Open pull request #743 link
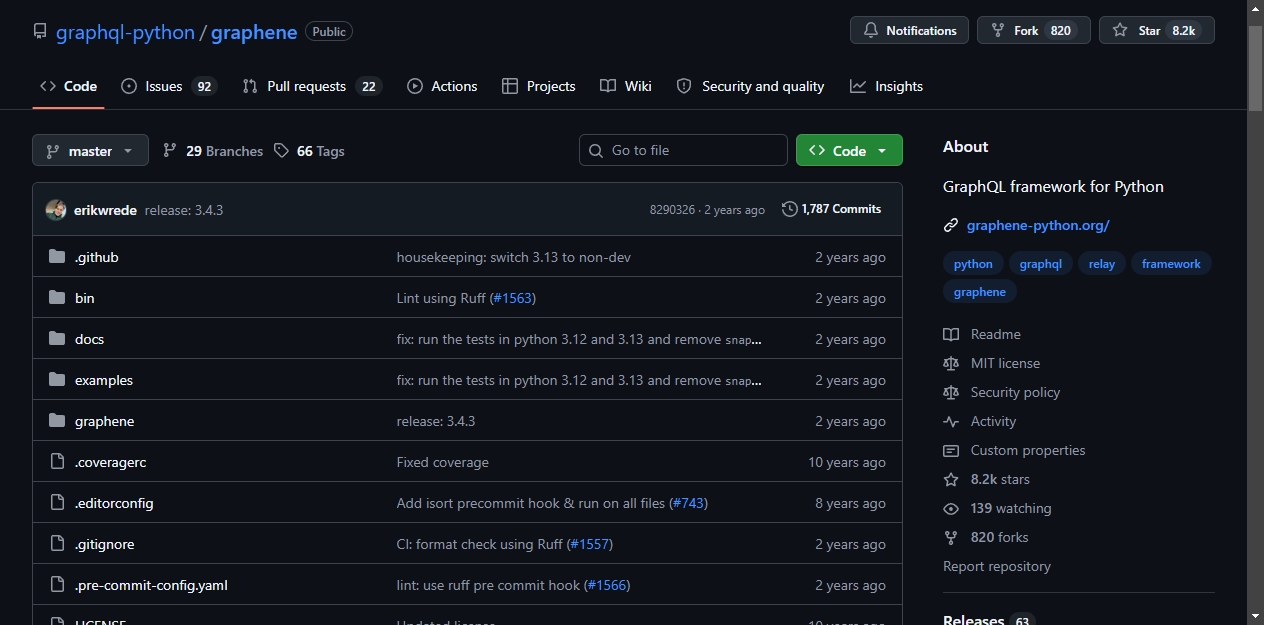 coord(687,503)
